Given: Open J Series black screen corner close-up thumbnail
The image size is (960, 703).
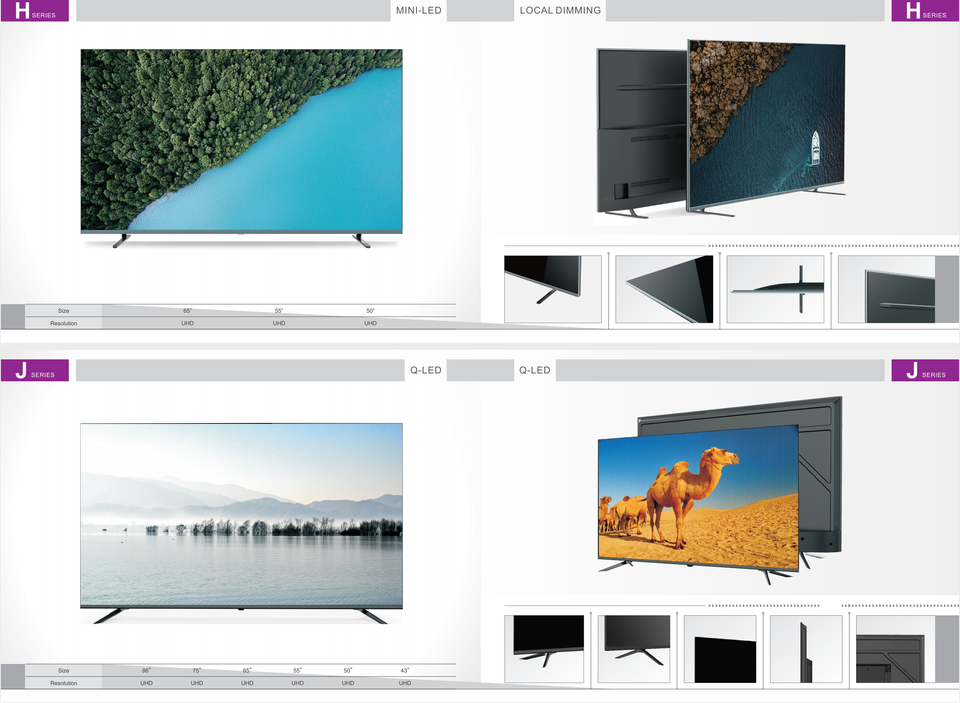Looking at the screenshot, I should (x=720, y=649).
